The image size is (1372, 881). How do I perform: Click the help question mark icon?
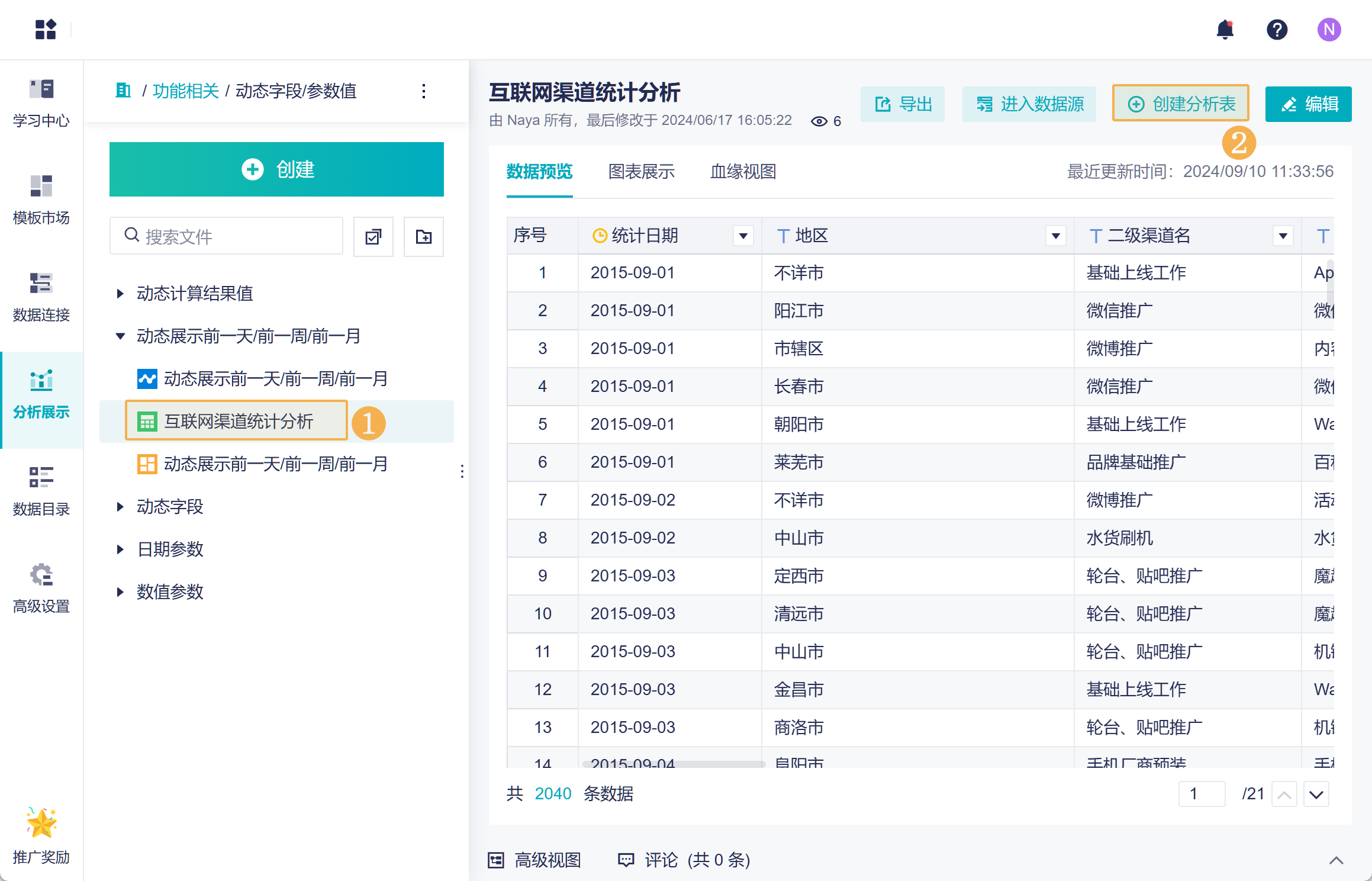tap(1277, 30)
